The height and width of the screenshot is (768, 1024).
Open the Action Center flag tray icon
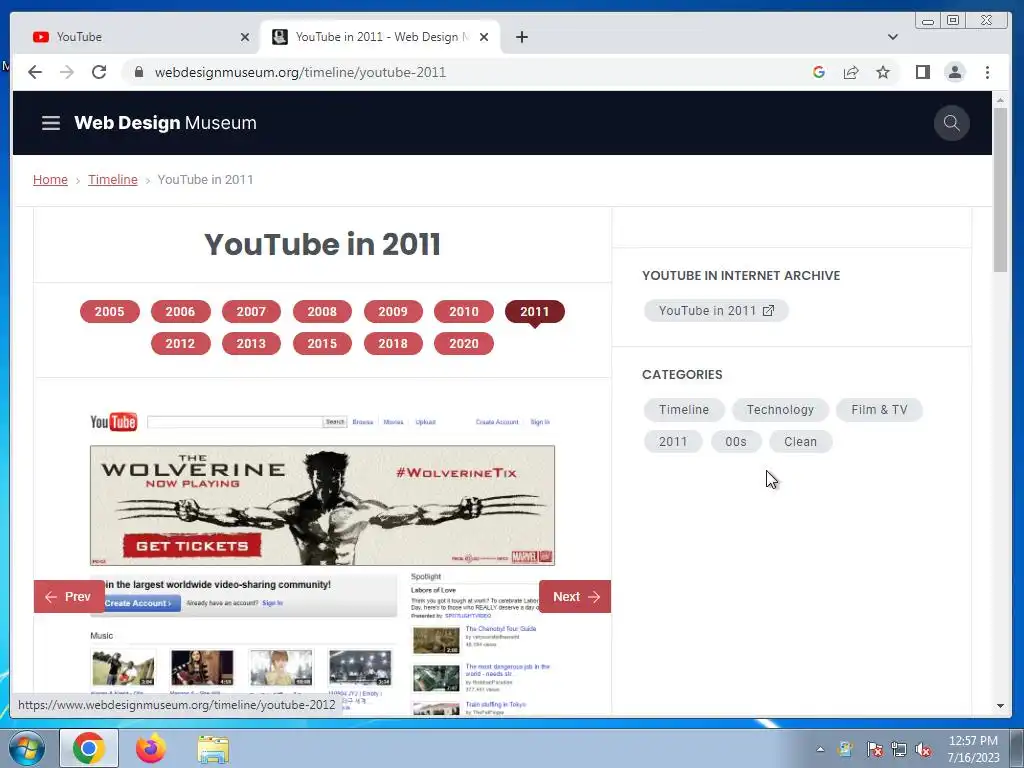click(874, 749)
